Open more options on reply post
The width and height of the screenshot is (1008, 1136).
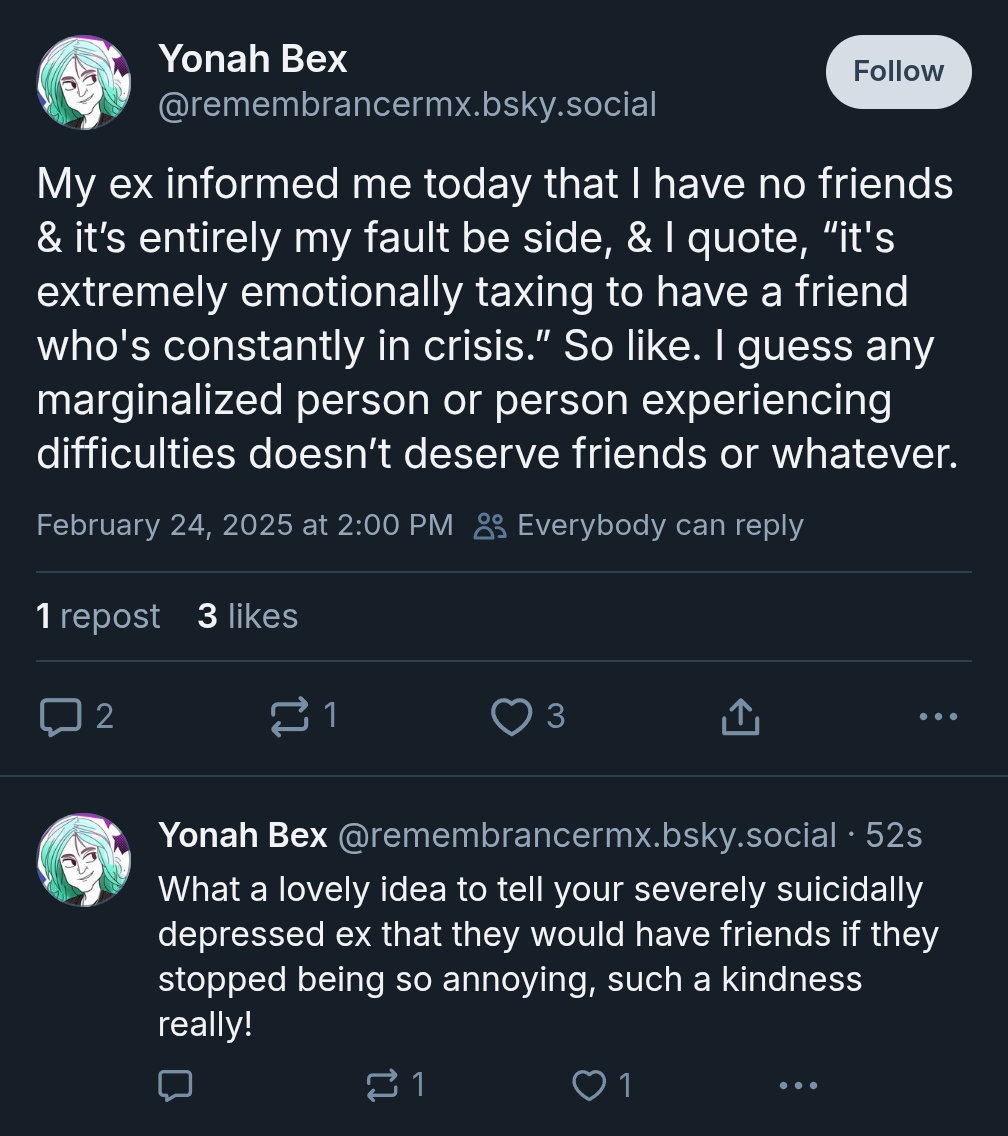pos(798,1085)
